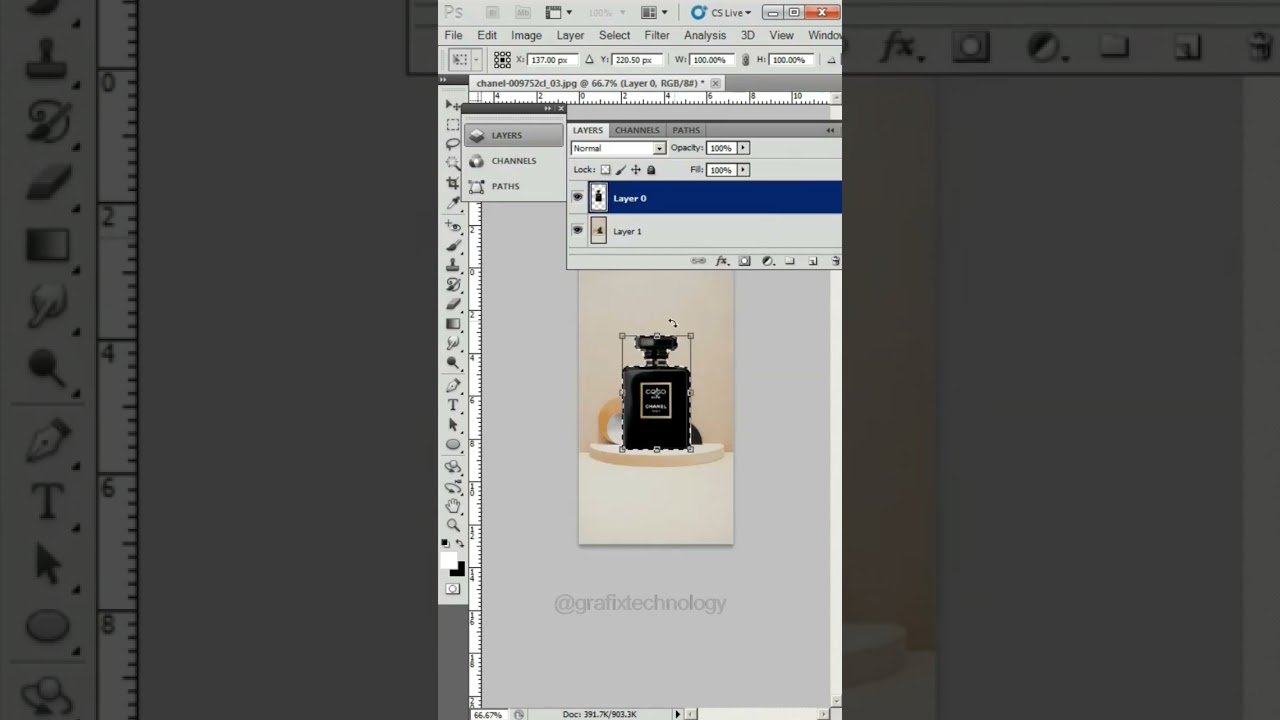Close the chanel-009752cl_03.jpg document tab

pyautogui.click(x=716, y=83)
